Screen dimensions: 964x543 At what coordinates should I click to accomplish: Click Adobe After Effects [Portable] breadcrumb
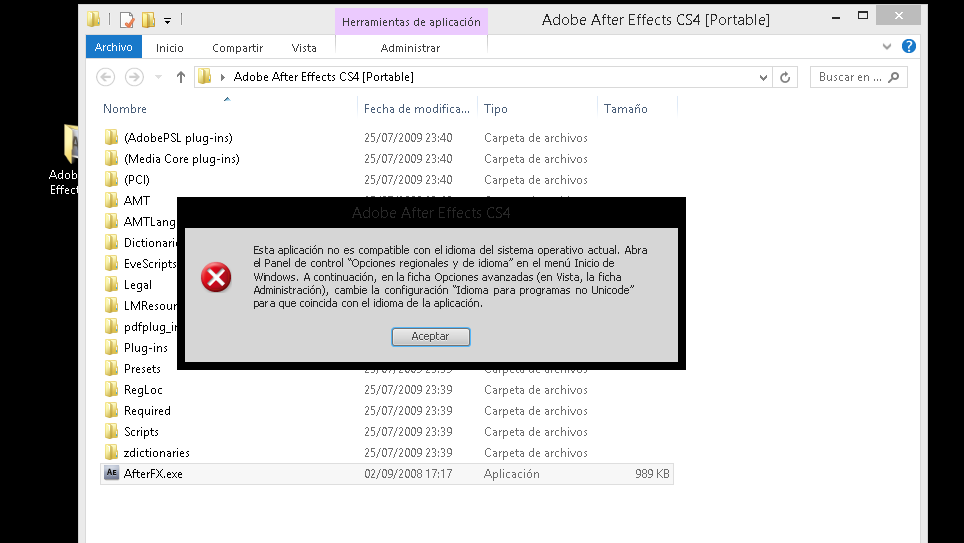[x=323, y=77]
